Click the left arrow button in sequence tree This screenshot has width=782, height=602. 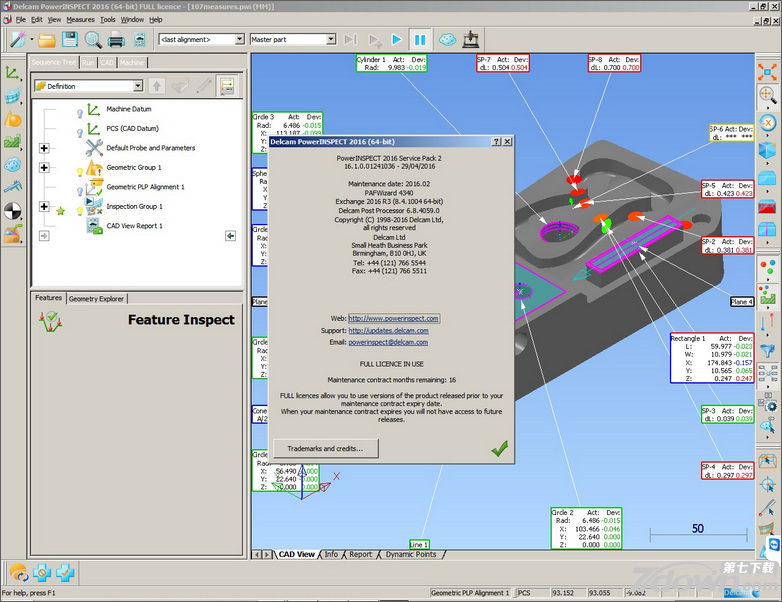(x=230, y=236)
